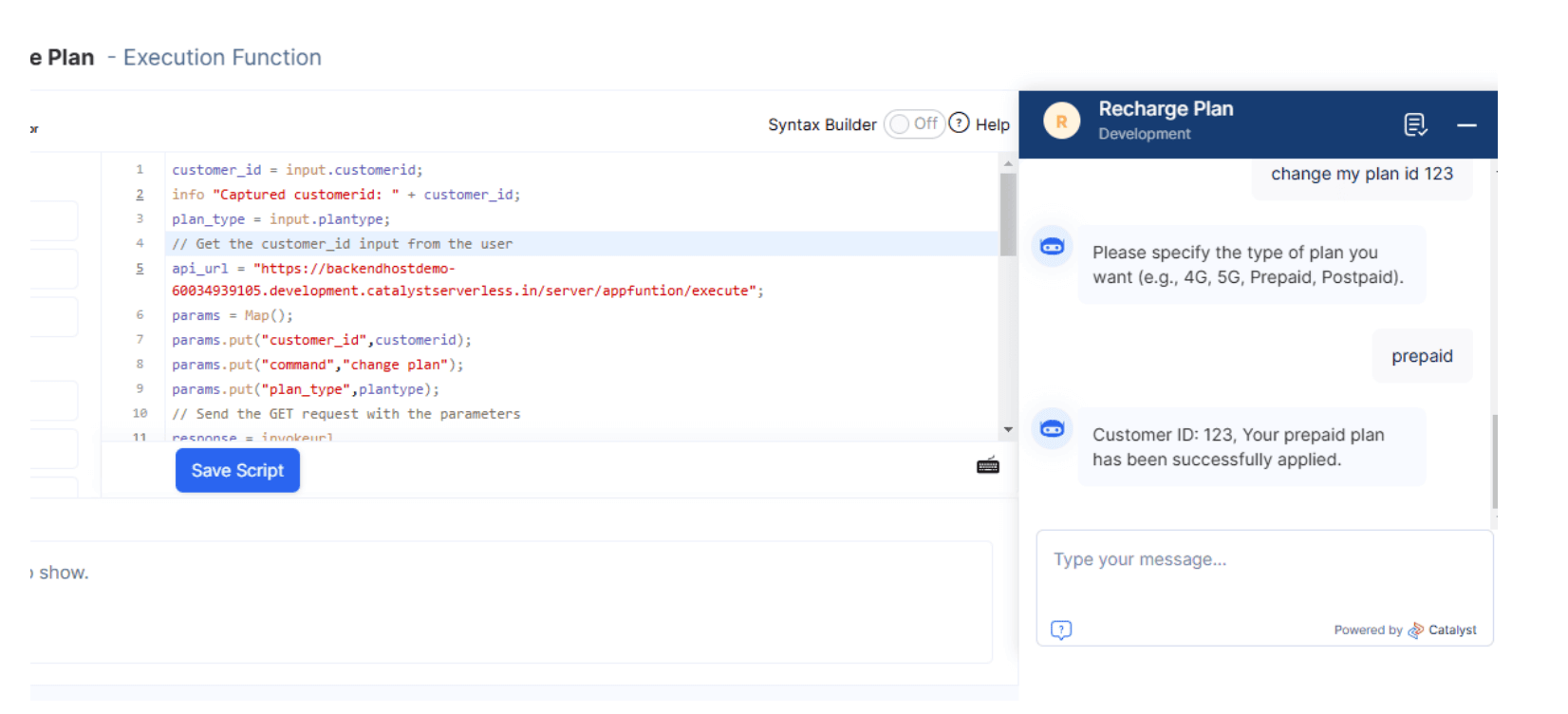Minimize the Recharge Plan chat panel
This screenshot has height=714, width=1568.
pos(1466,125)
